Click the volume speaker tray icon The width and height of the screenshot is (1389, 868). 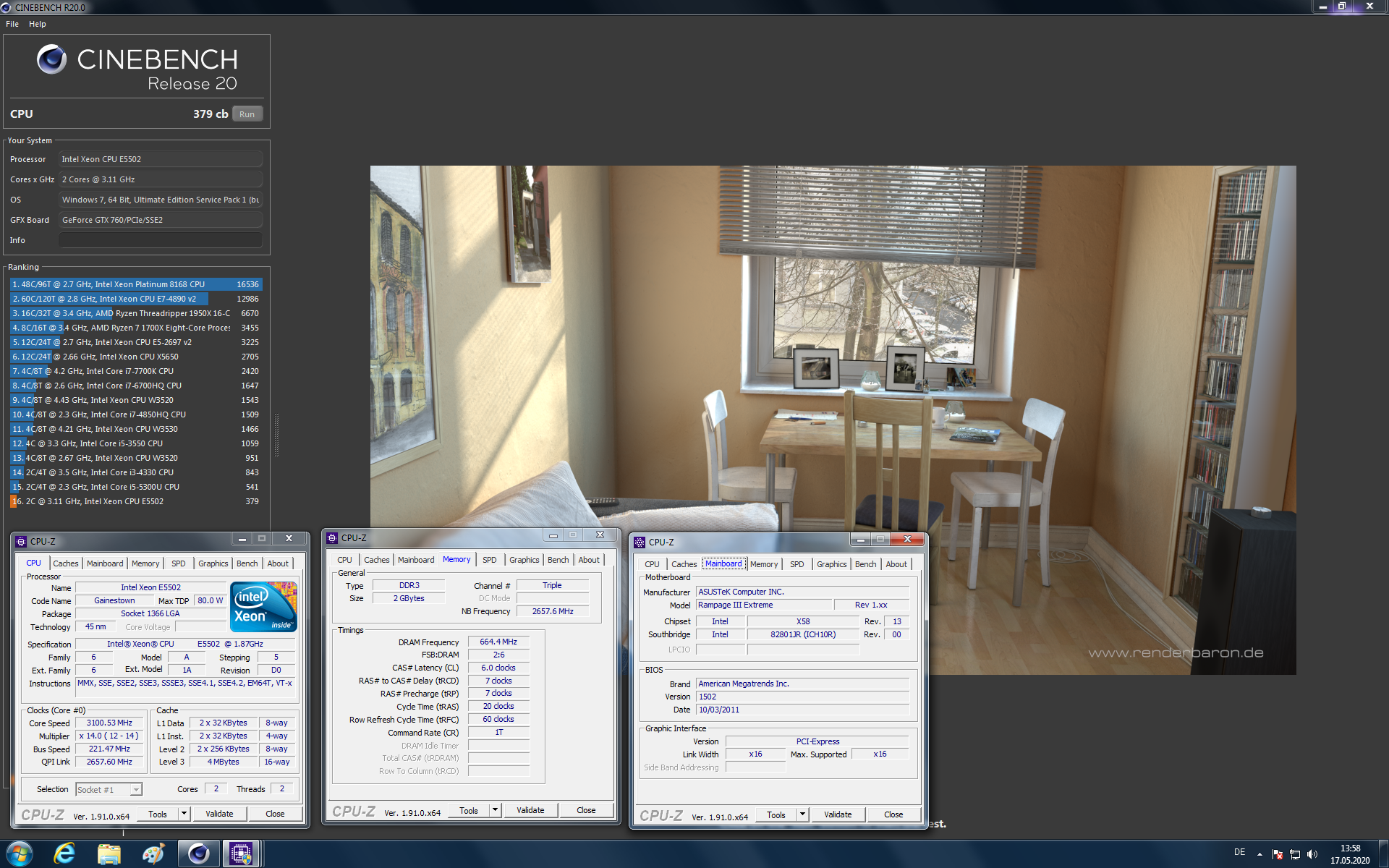(1312, 854)
